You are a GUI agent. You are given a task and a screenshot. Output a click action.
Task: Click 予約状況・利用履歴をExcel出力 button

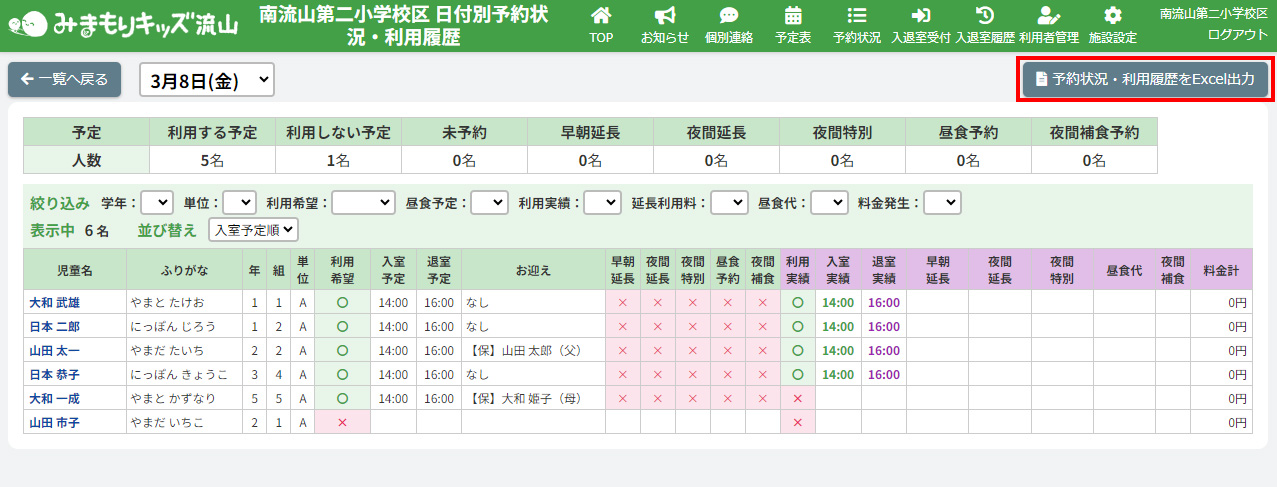coord(1145,79)
